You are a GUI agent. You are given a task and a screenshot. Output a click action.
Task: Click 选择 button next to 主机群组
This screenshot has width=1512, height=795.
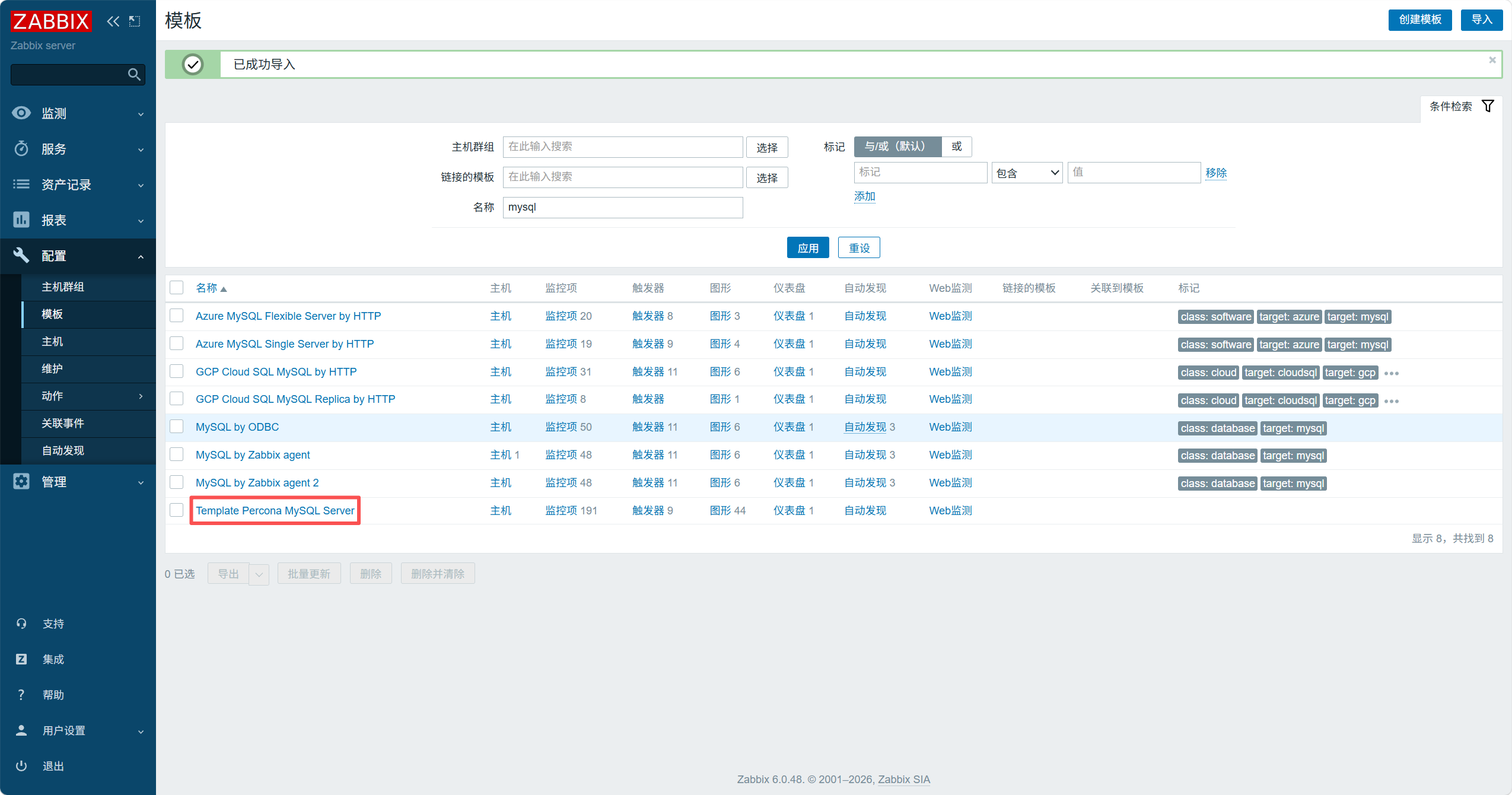[767, 147]
